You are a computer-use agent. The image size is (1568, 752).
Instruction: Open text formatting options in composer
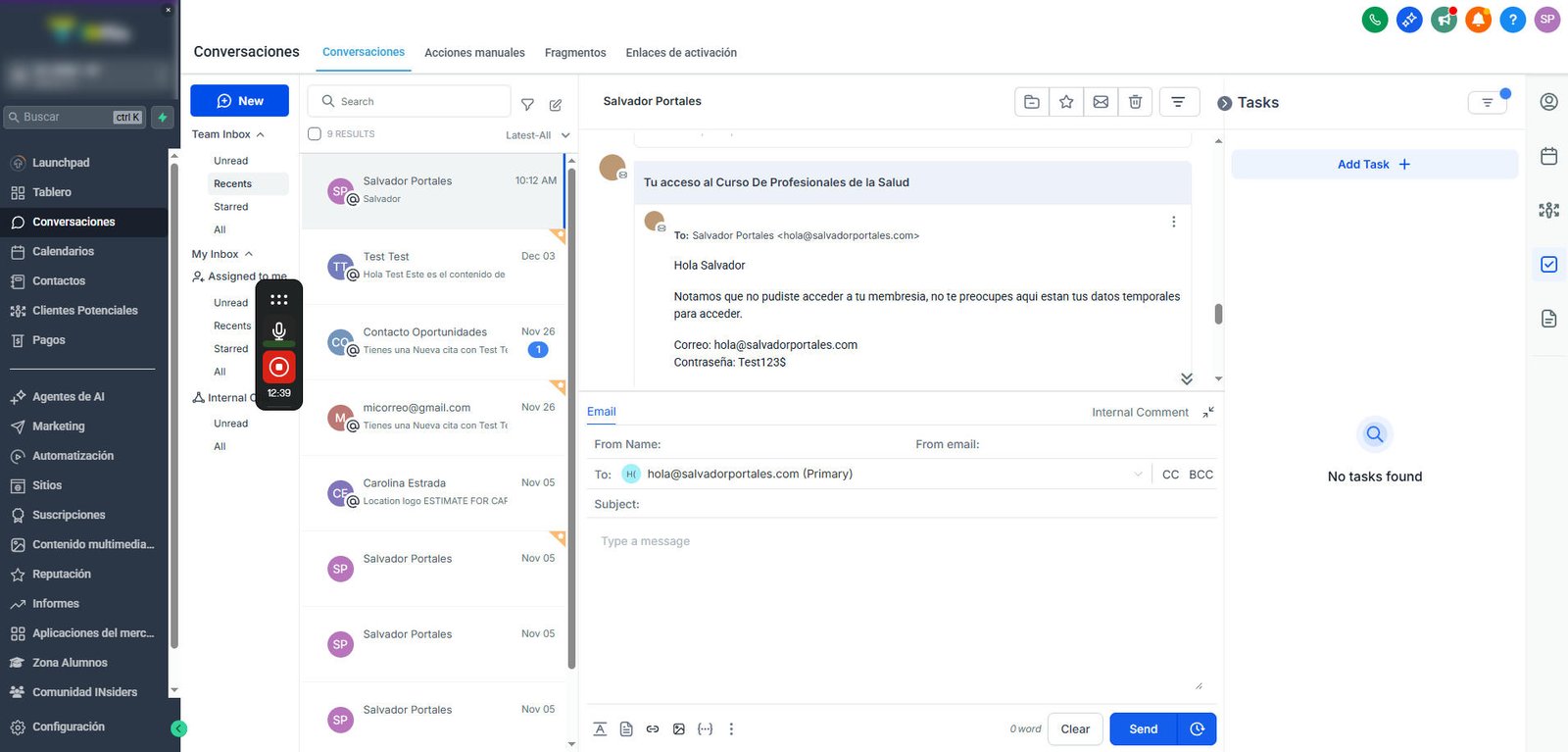[x=600, y=729]
